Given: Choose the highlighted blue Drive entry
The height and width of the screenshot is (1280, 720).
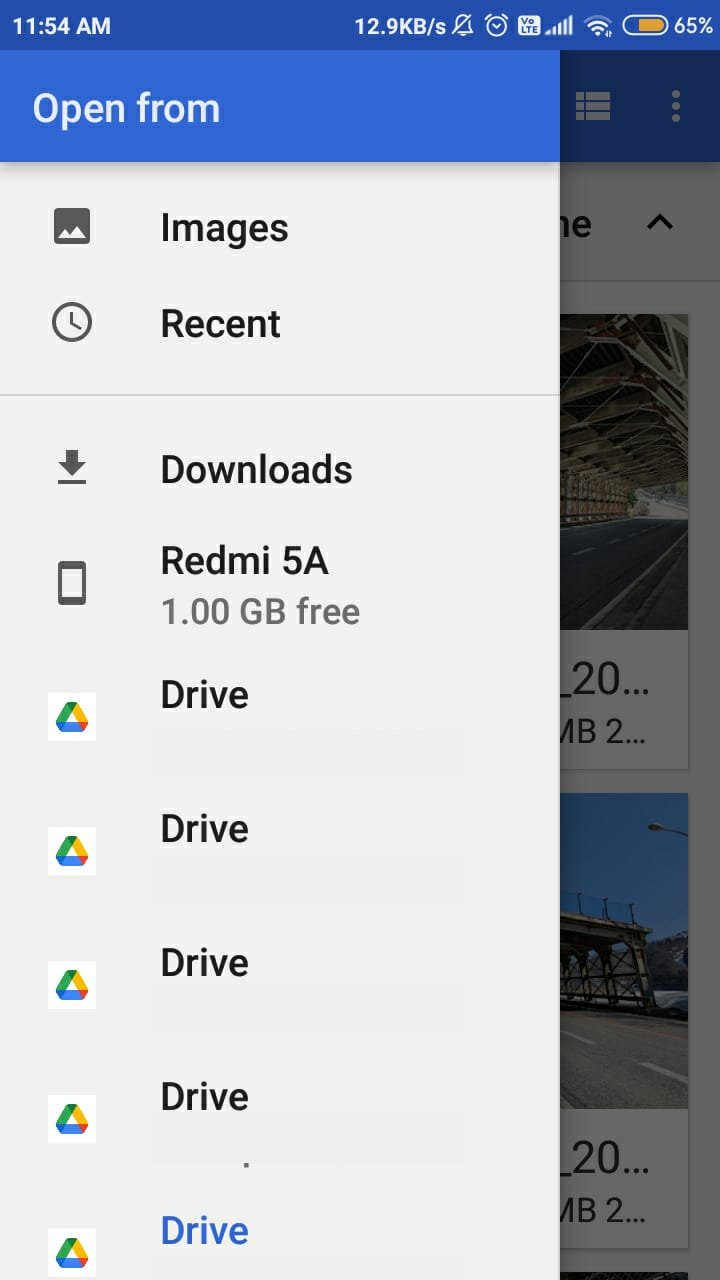Looking at the screenshot, I should [204, 1231].
